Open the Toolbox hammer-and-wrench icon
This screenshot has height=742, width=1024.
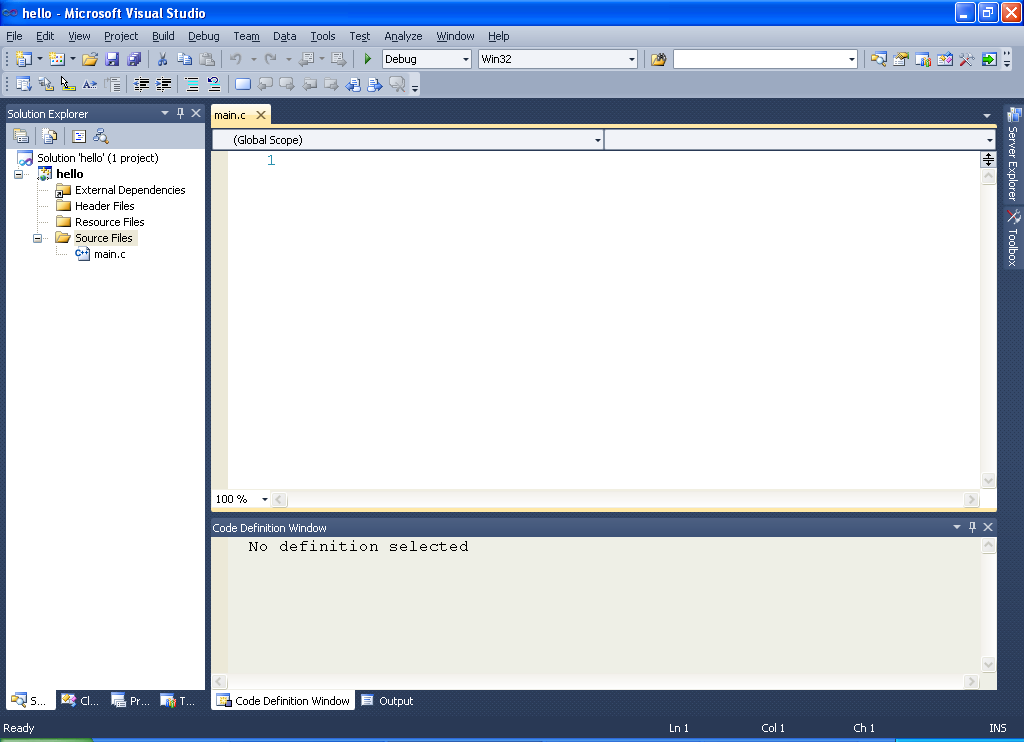(x=967, y=59)
